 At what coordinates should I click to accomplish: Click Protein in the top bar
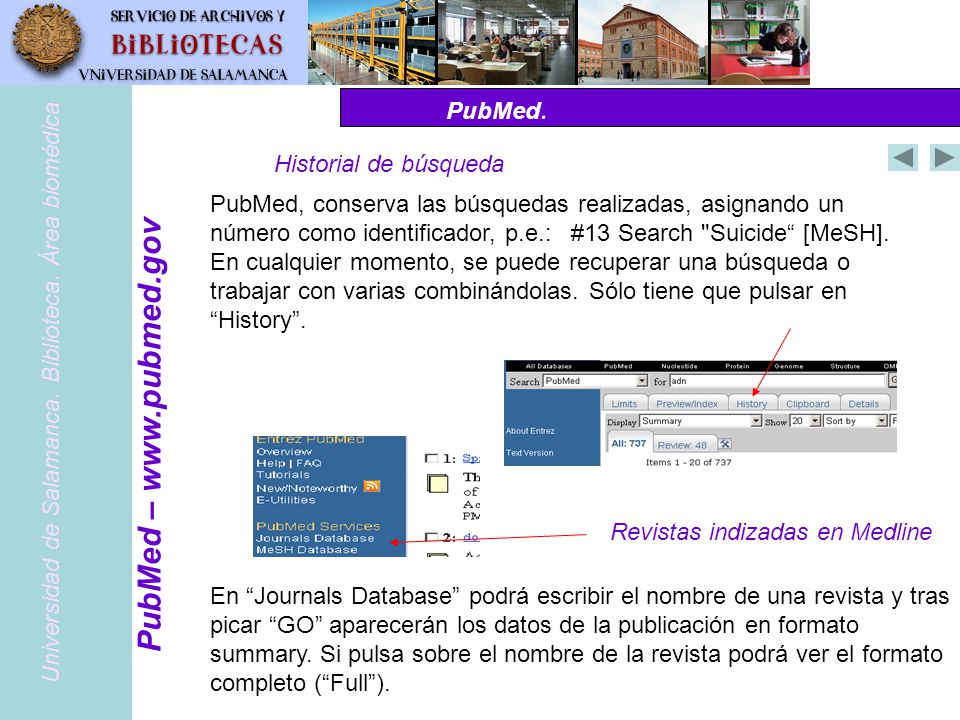coord(737,366)
